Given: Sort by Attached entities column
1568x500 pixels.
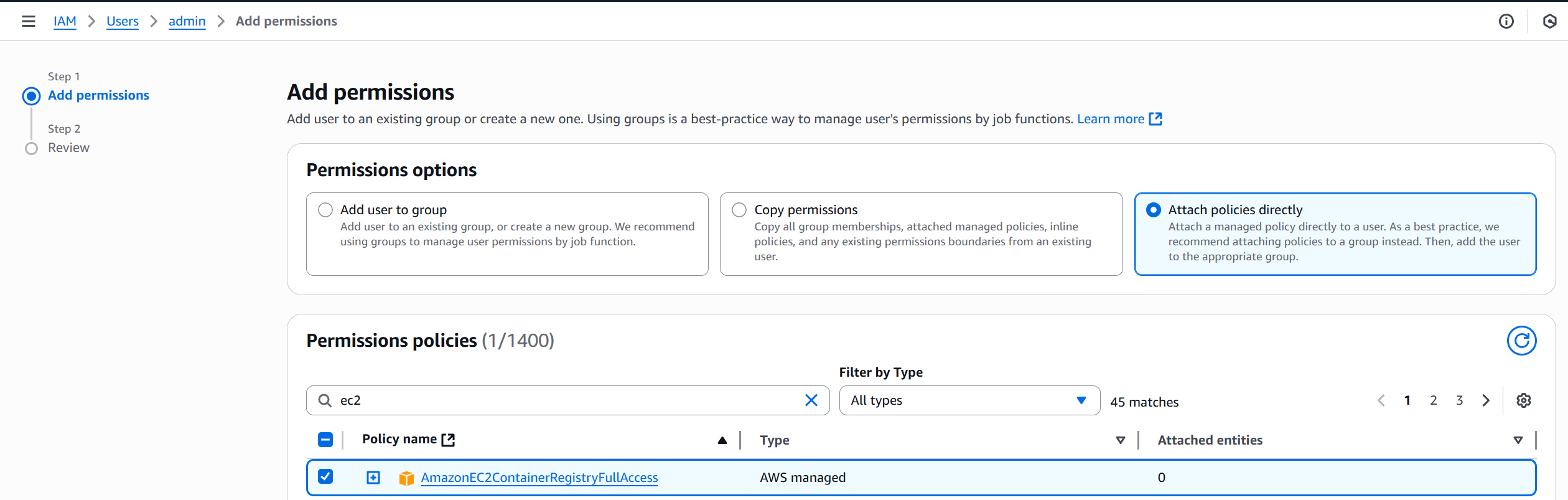Looking at the screenshot, I should point(1518,440).
